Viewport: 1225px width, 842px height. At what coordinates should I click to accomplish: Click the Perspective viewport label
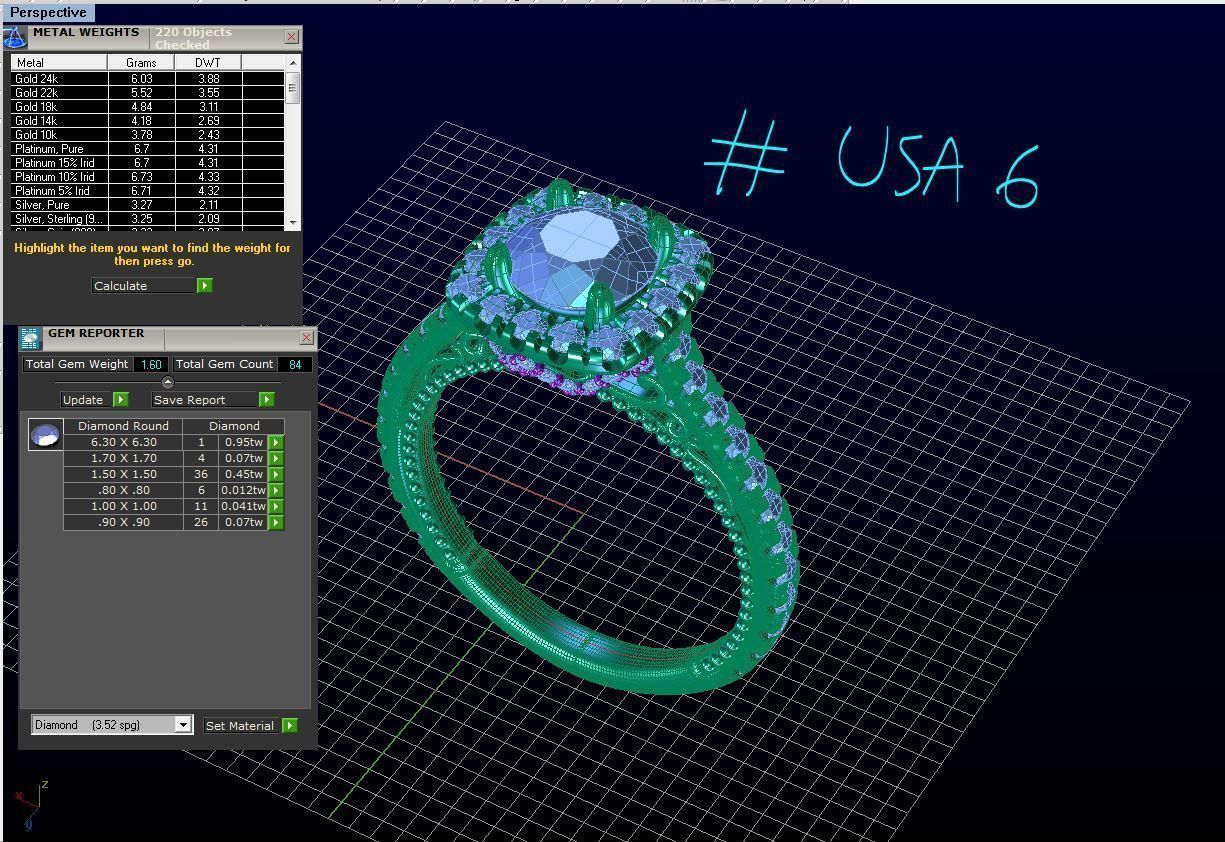[x=48, y=13]
